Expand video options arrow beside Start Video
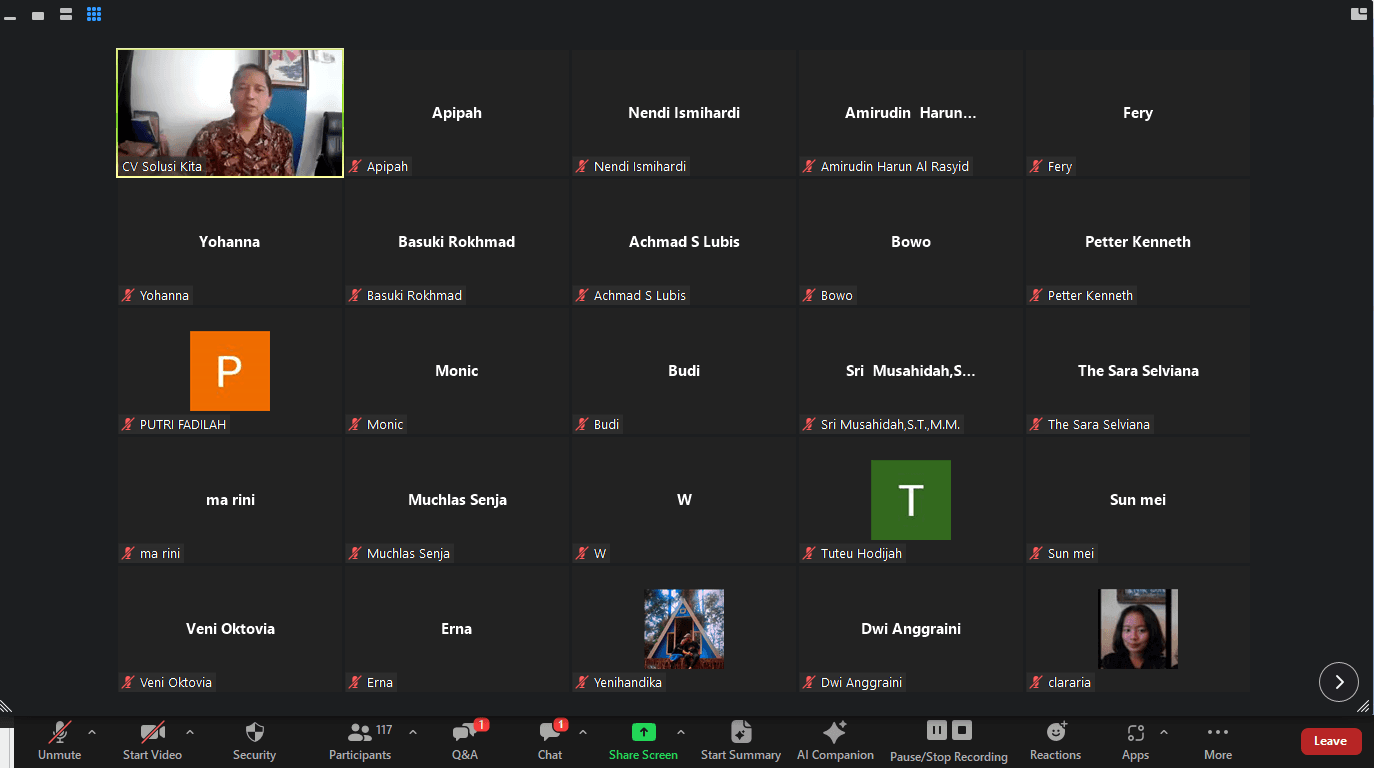This screenshot has width=1374, height=768. (190, 732)
